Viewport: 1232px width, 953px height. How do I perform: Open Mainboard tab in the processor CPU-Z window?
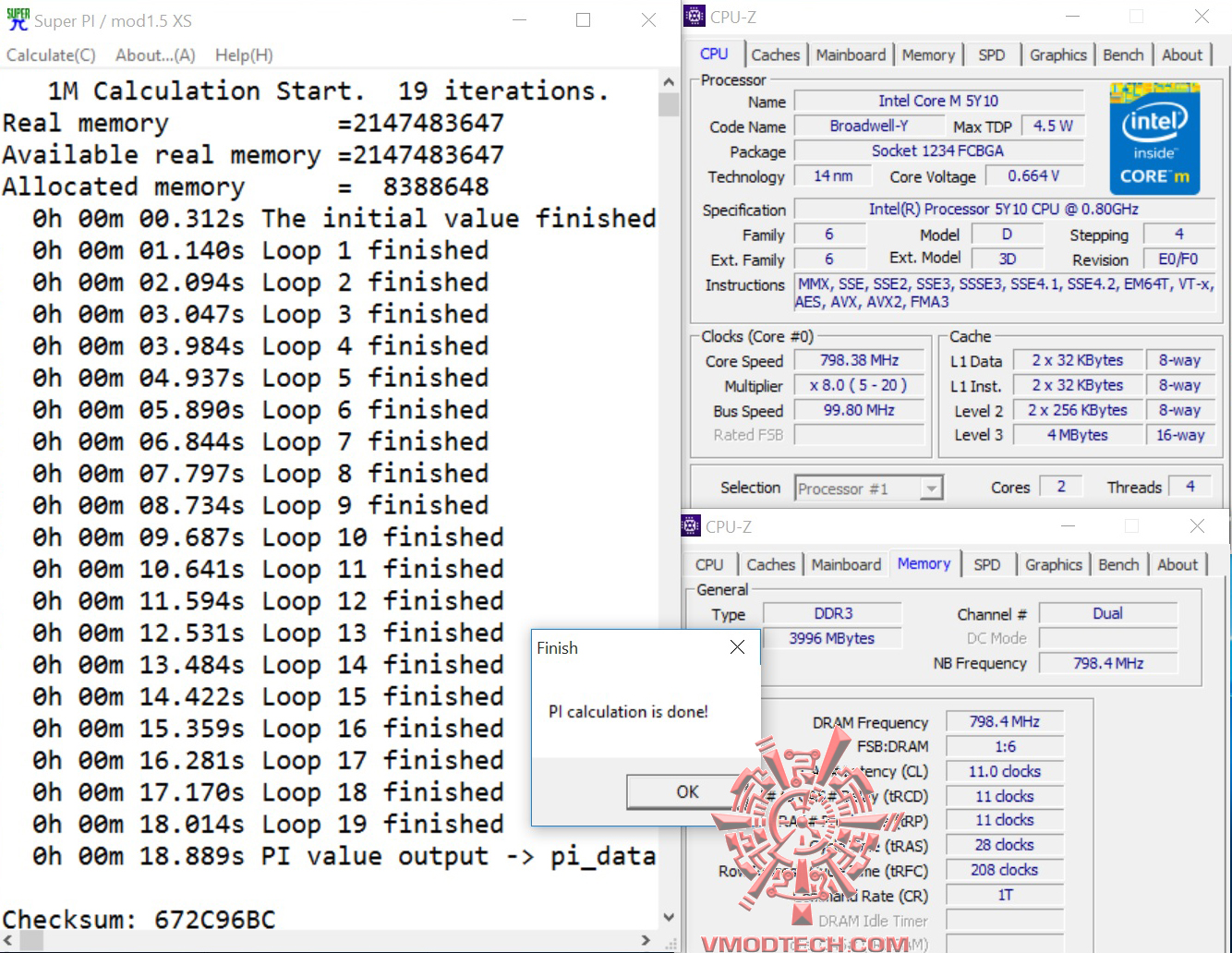pos(851,55)
